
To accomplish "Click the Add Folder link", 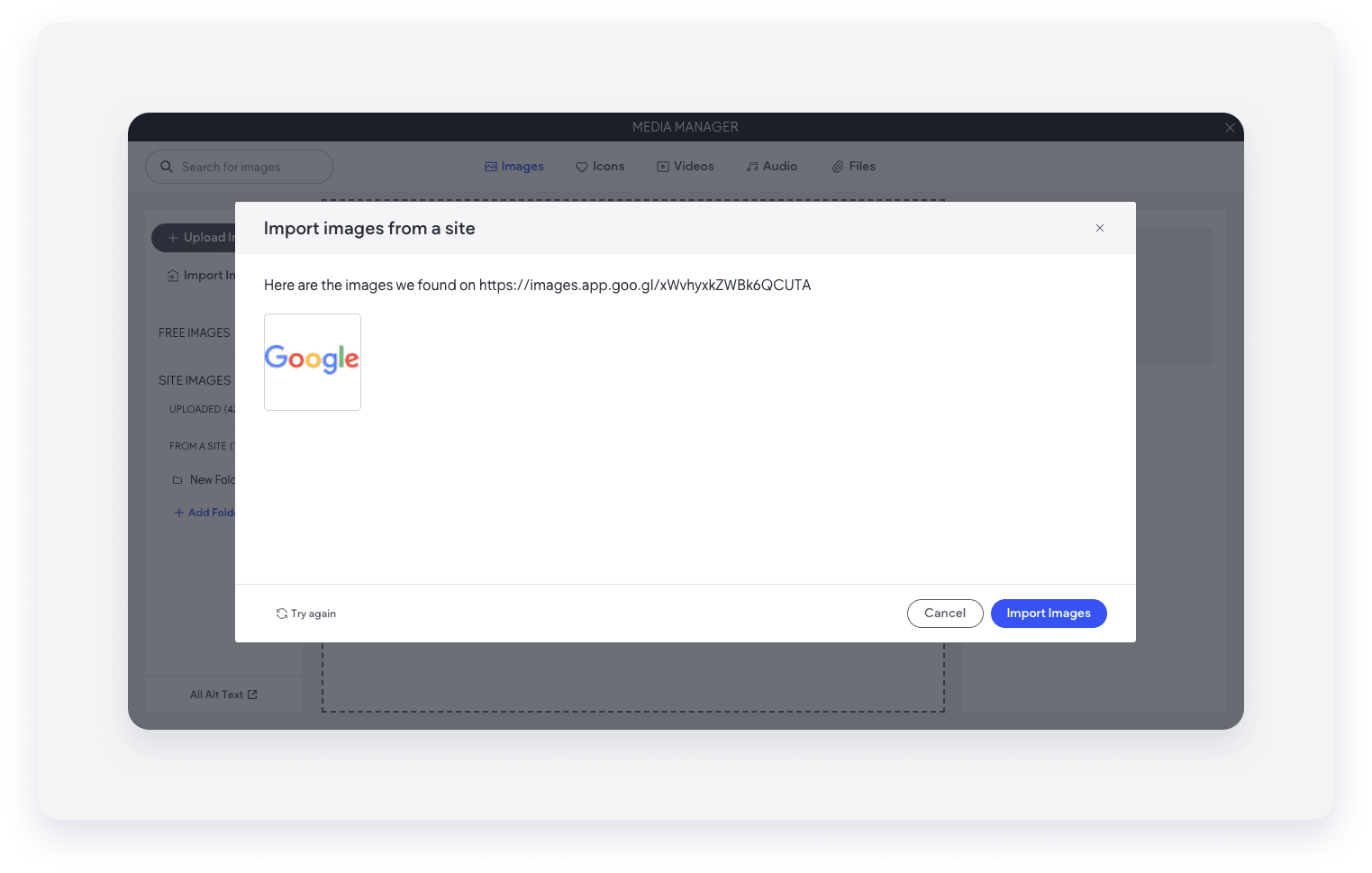I will click(204, 513).
